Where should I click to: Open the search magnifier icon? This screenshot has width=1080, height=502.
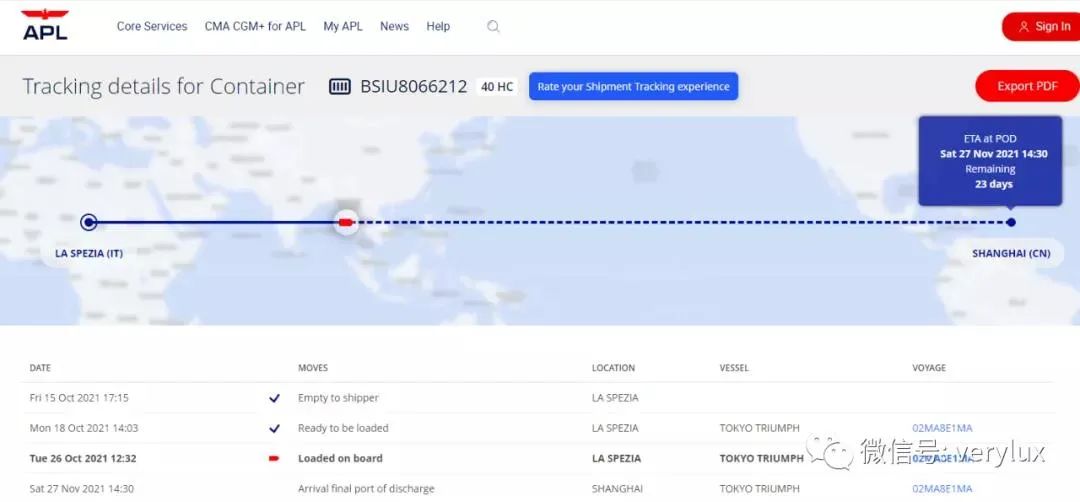493,26
